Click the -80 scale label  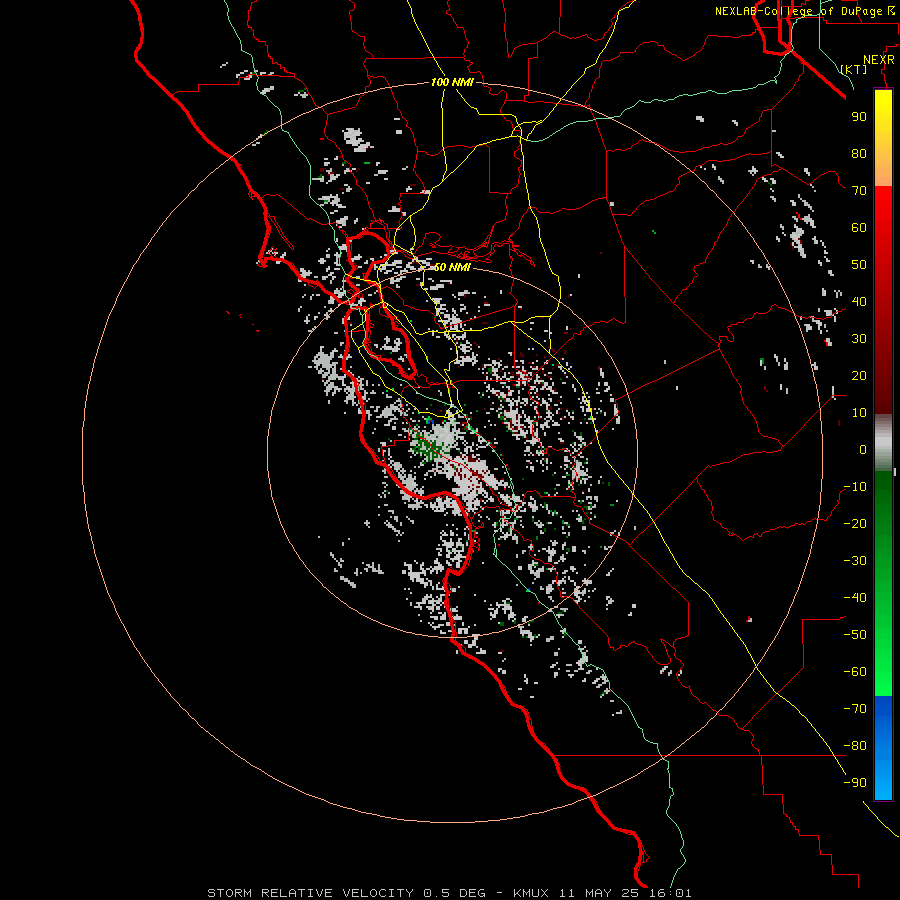(x=855, y=746)
